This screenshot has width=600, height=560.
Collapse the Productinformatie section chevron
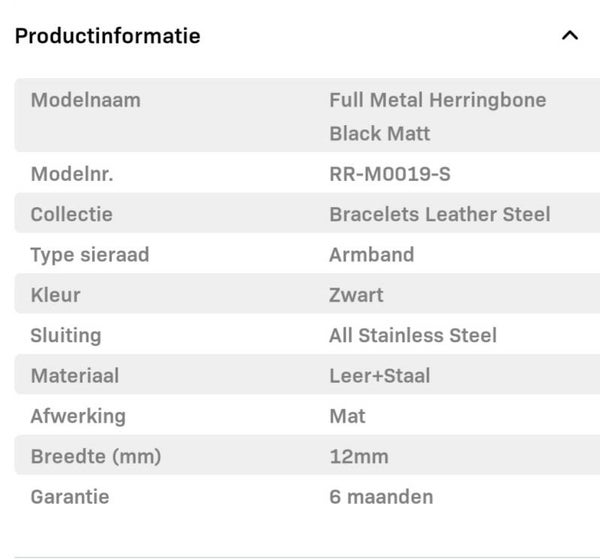click(x=570, y=36)
